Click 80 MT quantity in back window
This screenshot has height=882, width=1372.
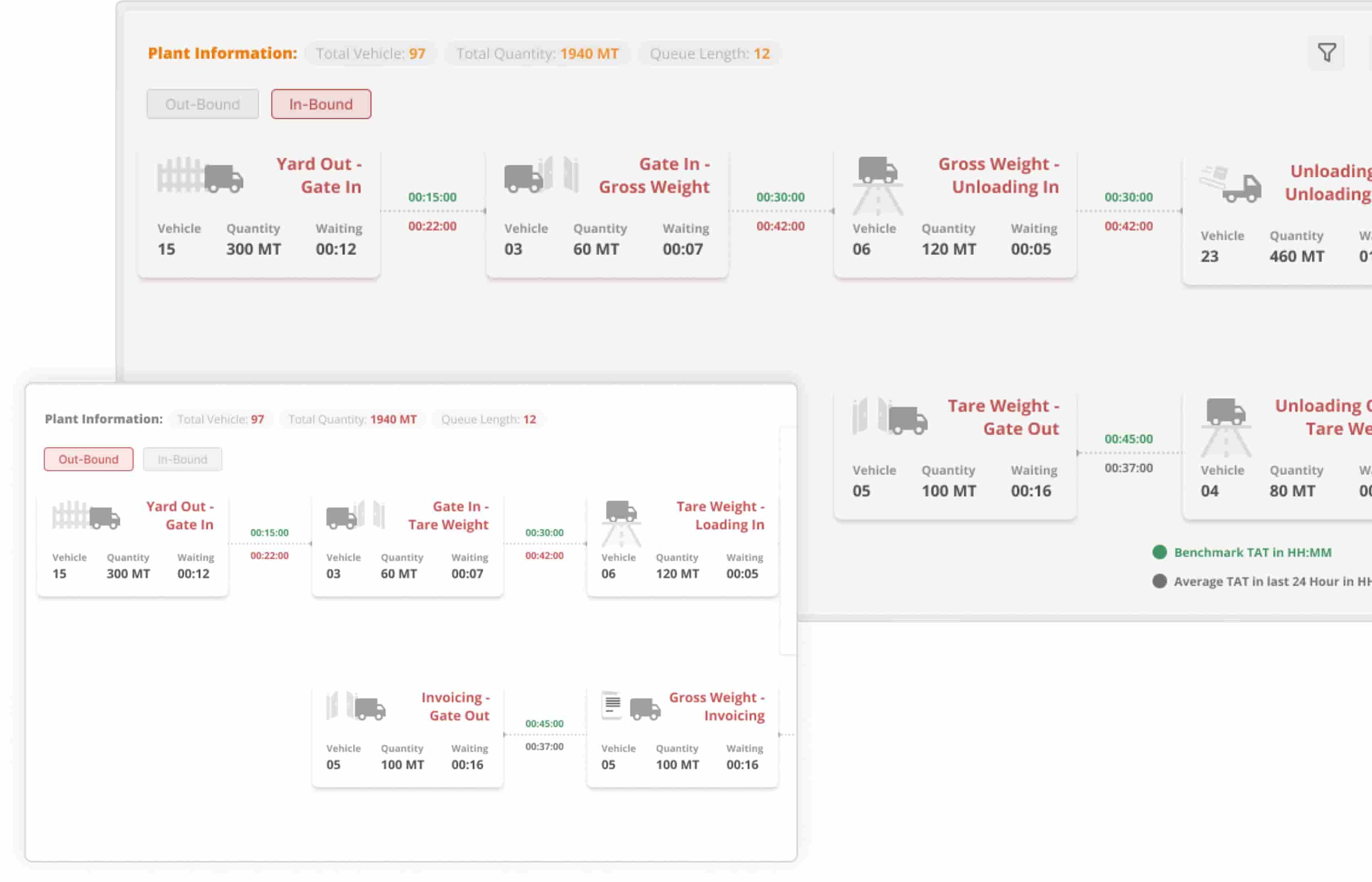1292,491
